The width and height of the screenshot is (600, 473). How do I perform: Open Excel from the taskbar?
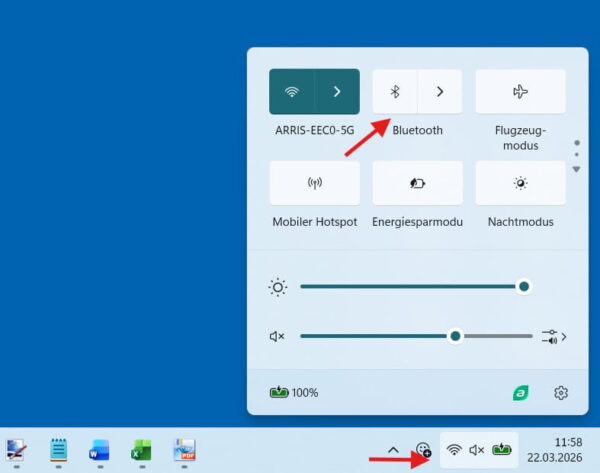142,450
